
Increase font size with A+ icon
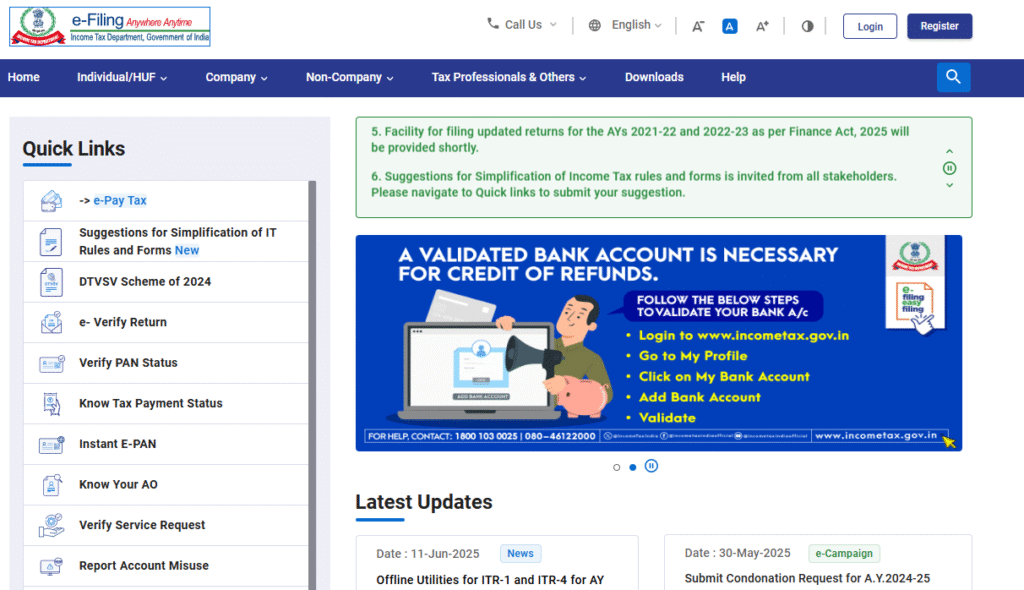(762, 26)
